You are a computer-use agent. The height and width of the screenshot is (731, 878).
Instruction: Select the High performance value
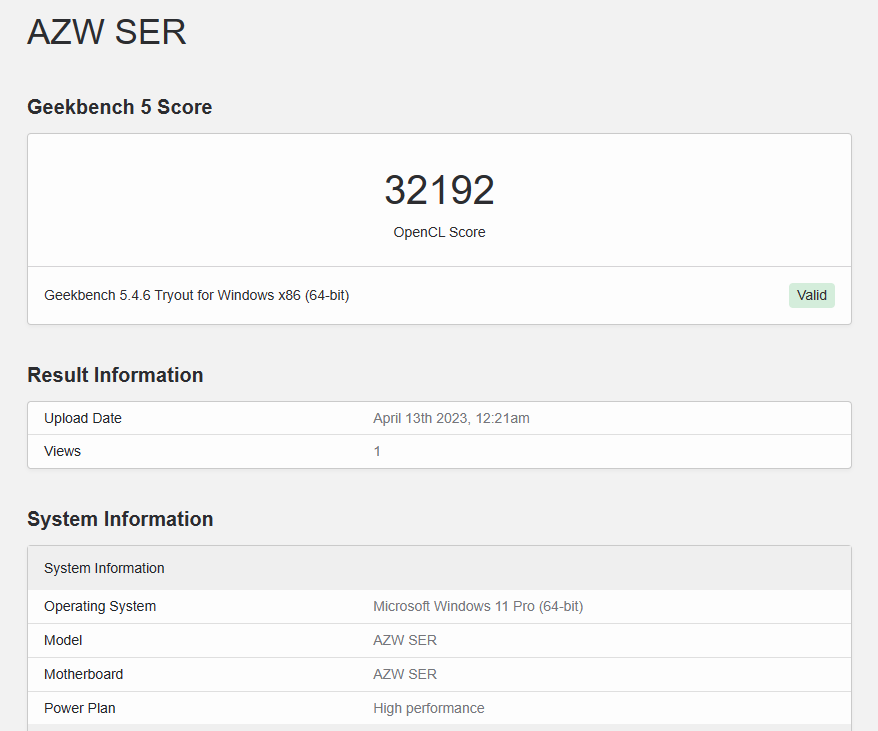[x=429, y=709]
